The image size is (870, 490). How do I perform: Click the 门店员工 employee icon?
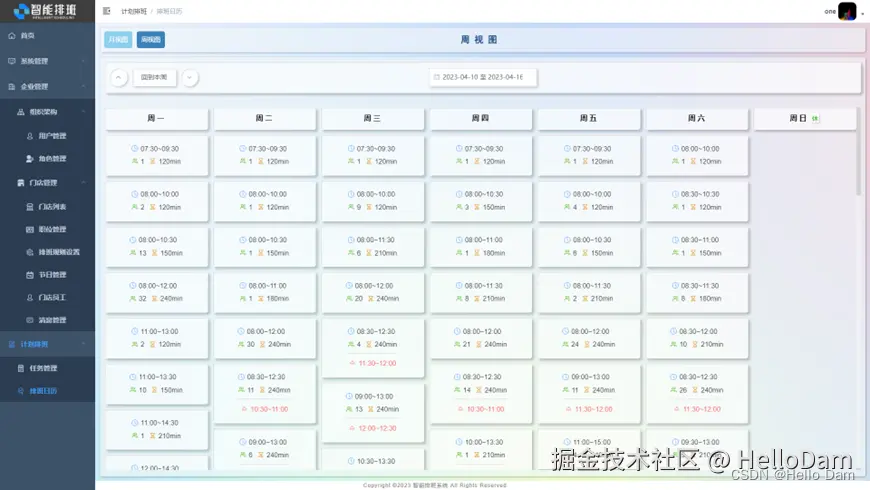tap(30, 297)
